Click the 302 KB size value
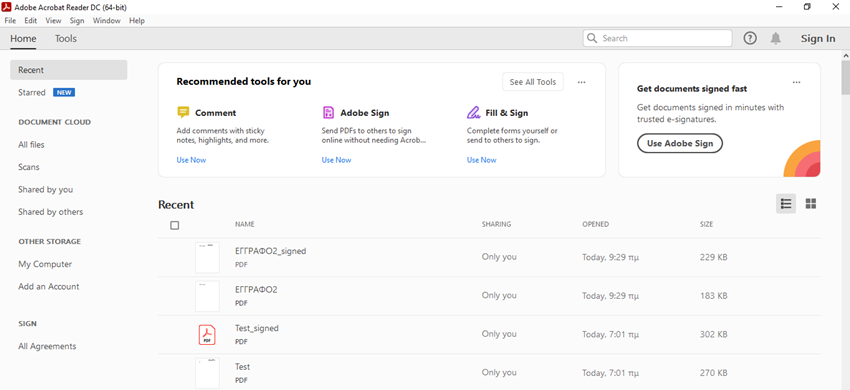Screen dimensions: 850x390 coord(713,334)
